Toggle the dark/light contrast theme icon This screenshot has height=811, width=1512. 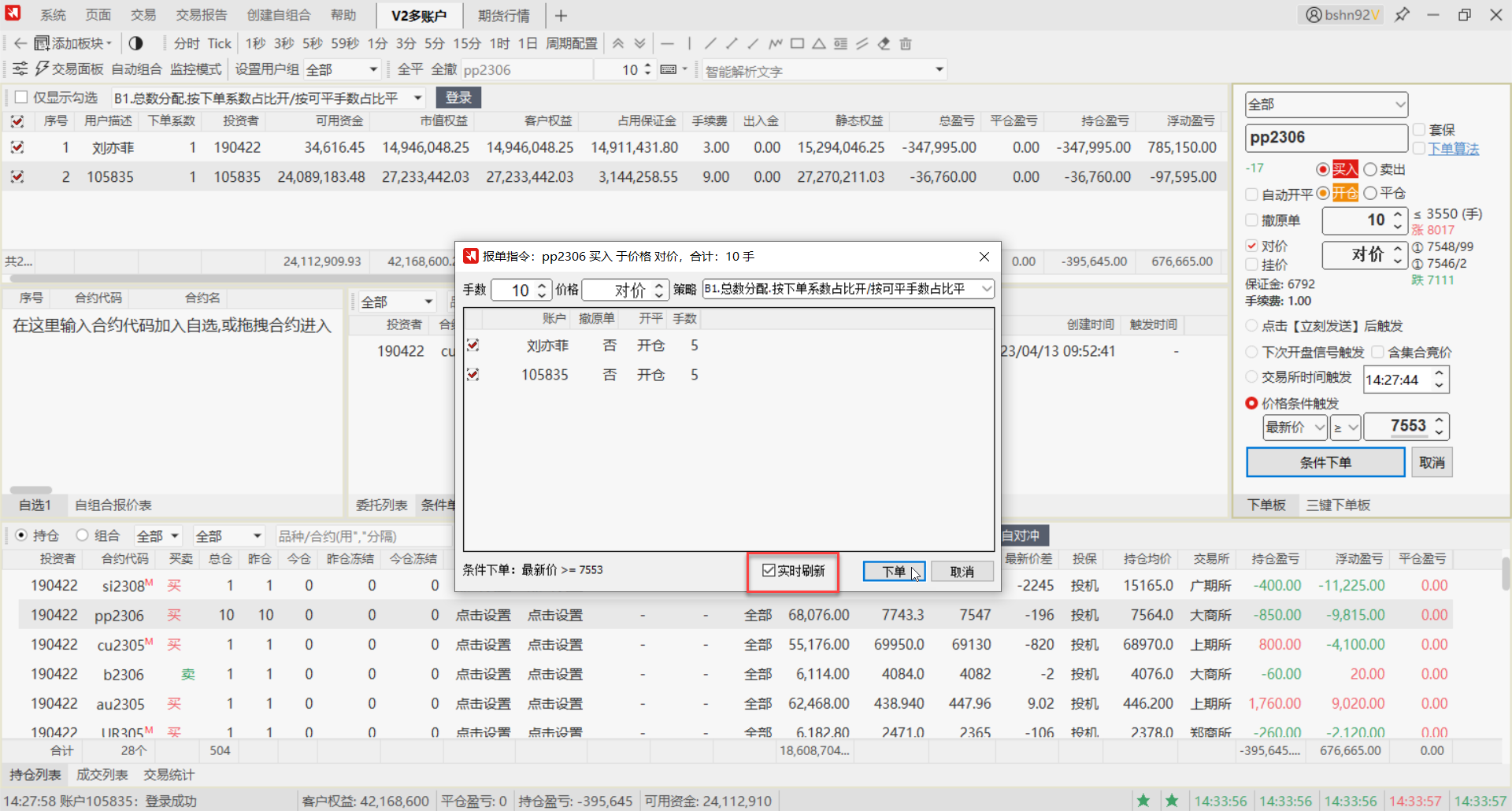point(136,43)
